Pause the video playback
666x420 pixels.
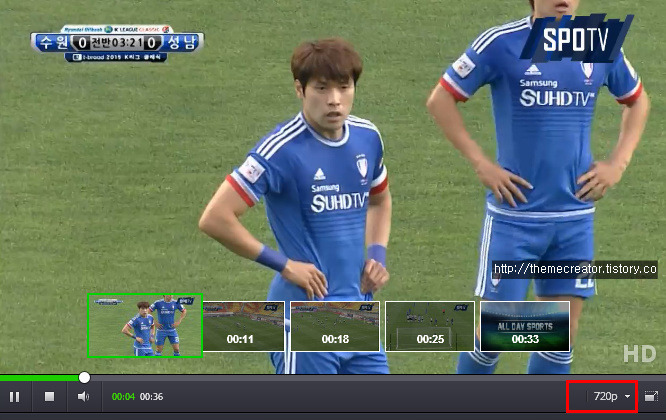14,397
